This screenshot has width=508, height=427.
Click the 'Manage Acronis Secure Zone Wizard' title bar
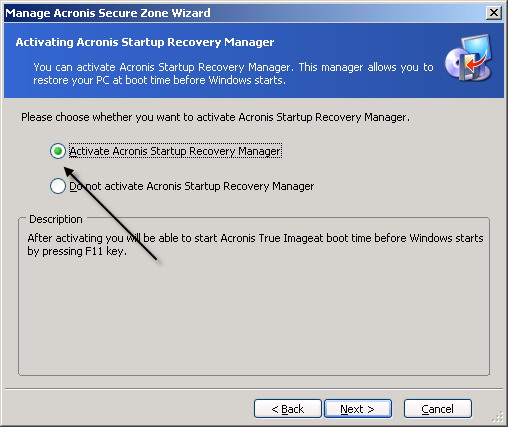[x=245, y=13]
